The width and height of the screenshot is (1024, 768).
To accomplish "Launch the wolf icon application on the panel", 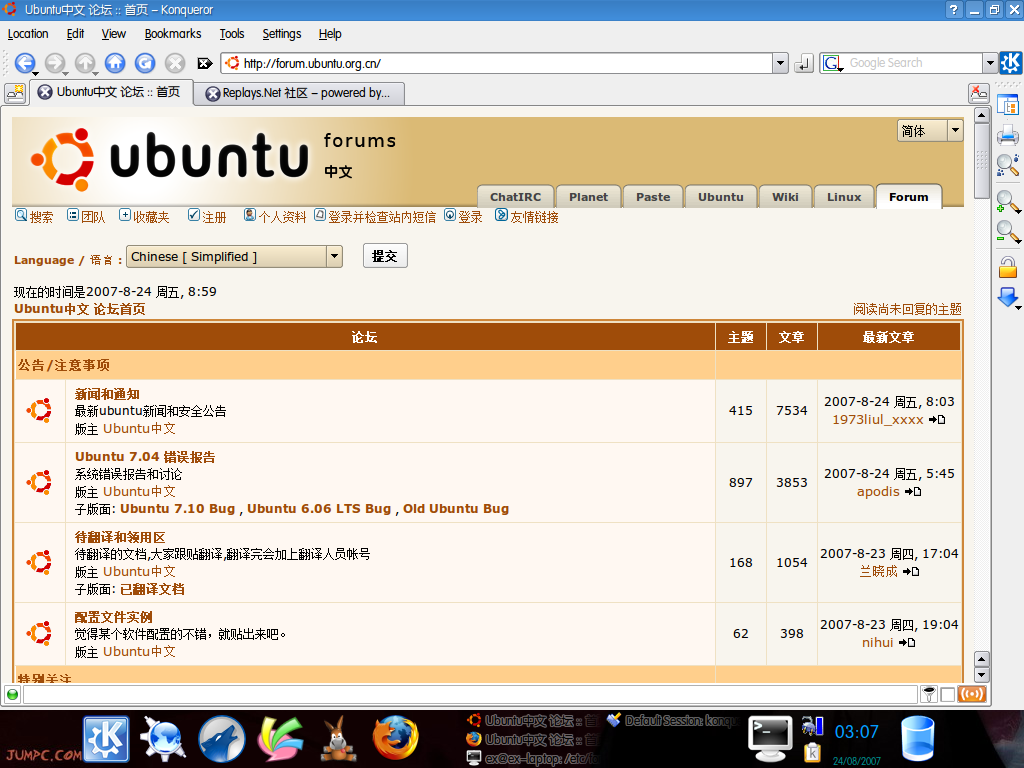I will [x=222, y=739].
